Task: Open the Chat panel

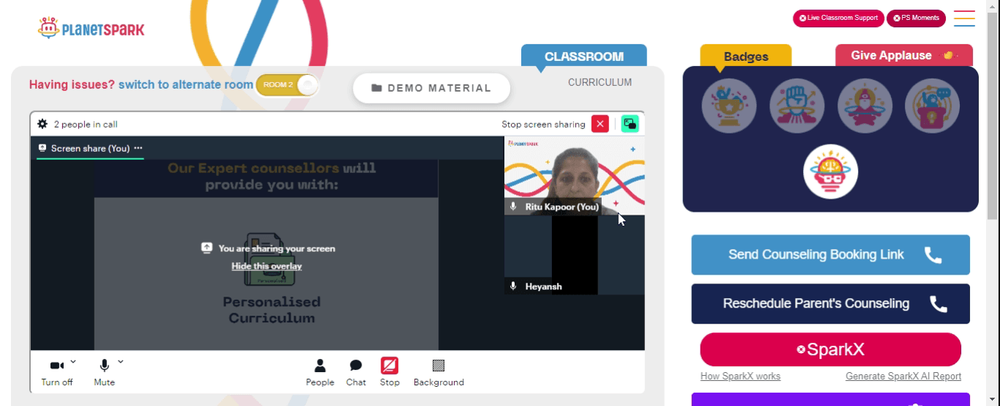Action: point(356,372)
